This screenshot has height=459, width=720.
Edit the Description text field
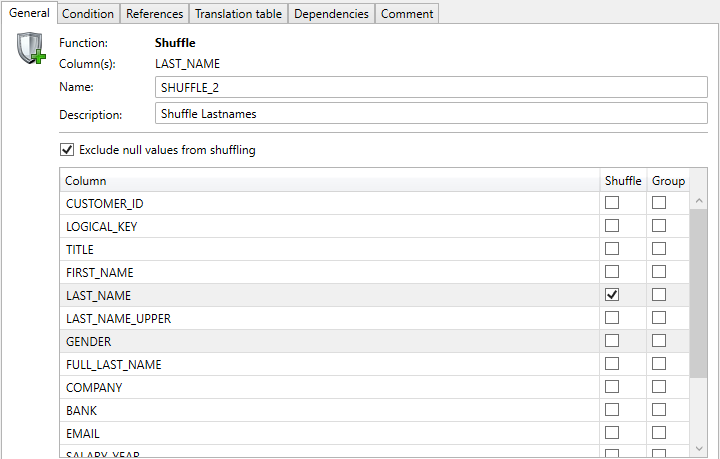point(430,114)
